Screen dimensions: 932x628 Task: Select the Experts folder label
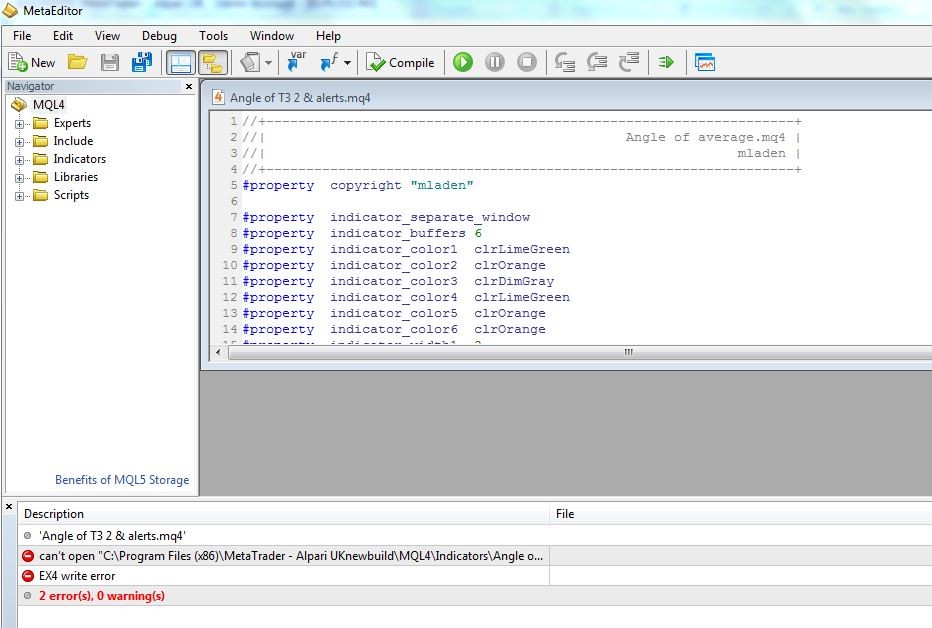[72, 123]
